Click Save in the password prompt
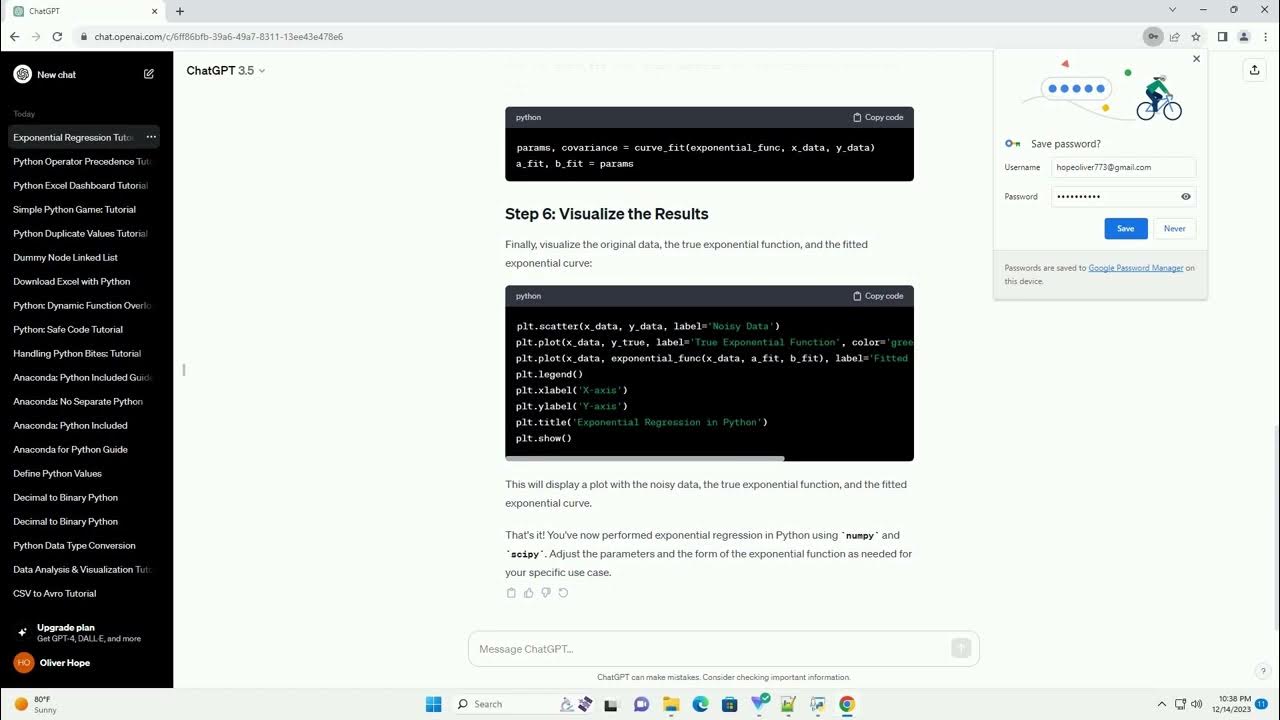The height and width of the screenshot is (720, 1280). (x=1126, y=228)
